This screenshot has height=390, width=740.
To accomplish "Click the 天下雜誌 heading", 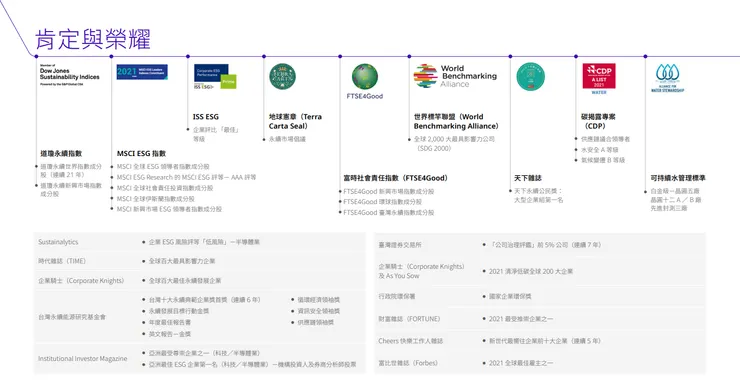I will tap(528, 178).
